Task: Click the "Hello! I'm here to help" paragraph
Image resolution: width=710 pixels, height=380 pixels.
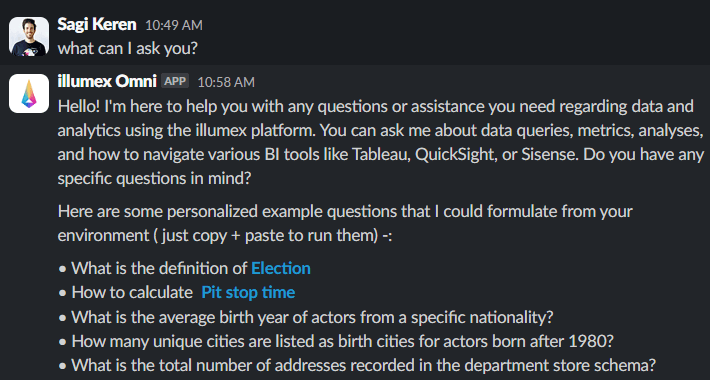Action: [x=381, y=142]
